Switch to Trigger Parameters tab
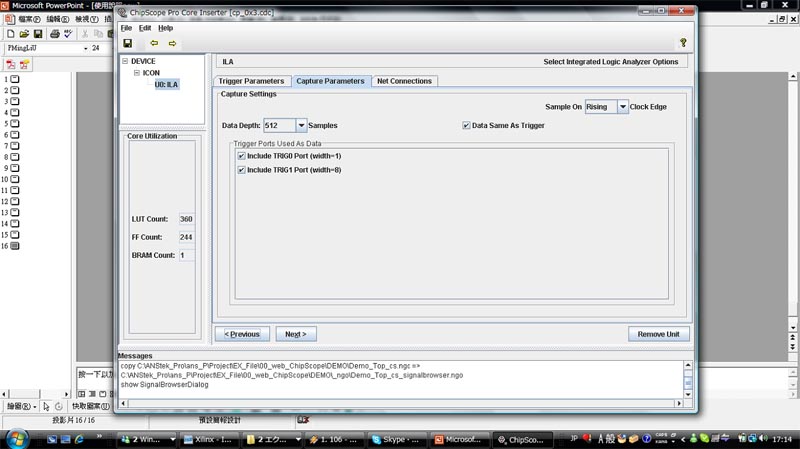 coord(251,81)
